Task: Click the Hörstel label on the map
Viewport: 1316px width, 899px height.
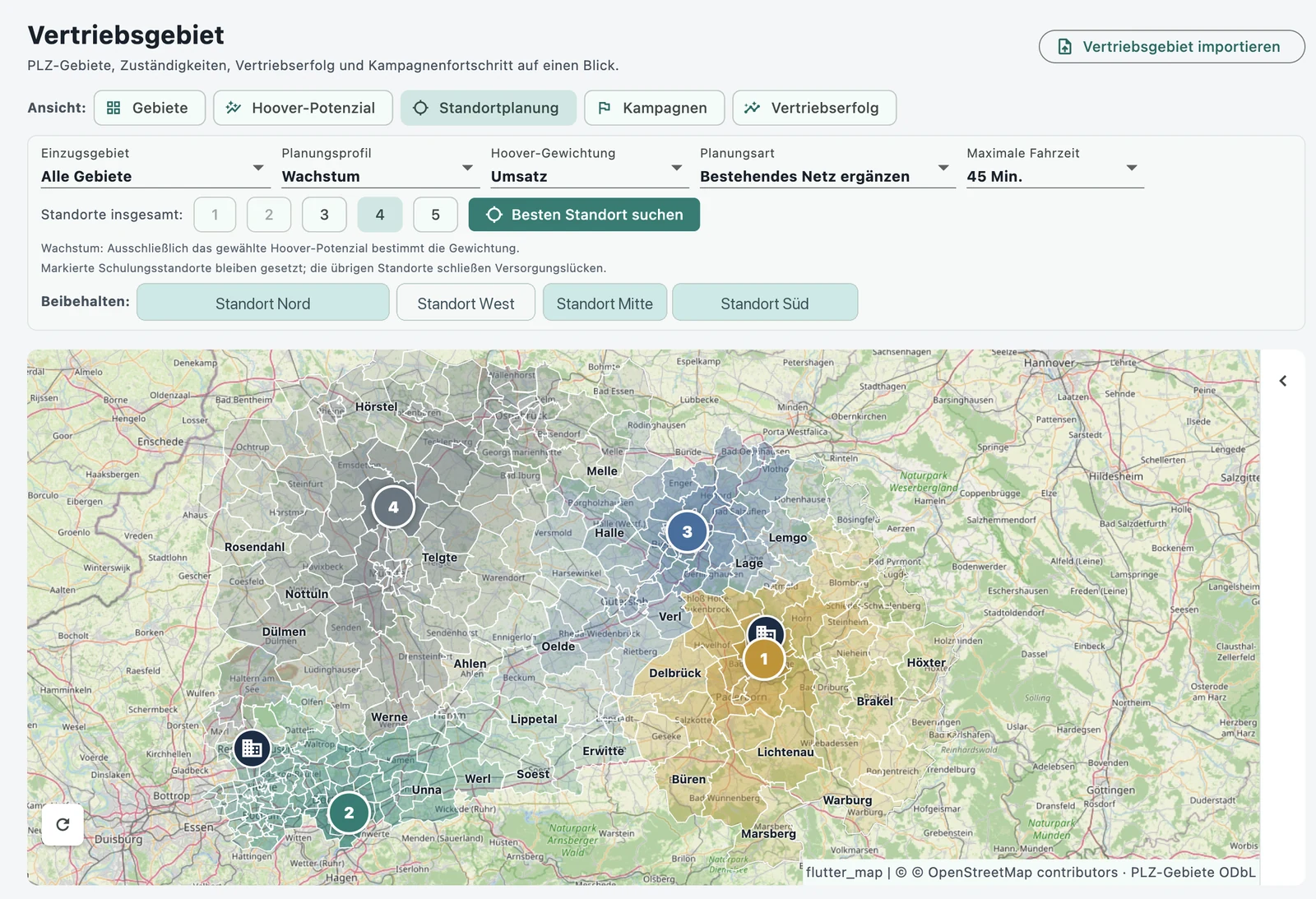Action: coord(377,406)
